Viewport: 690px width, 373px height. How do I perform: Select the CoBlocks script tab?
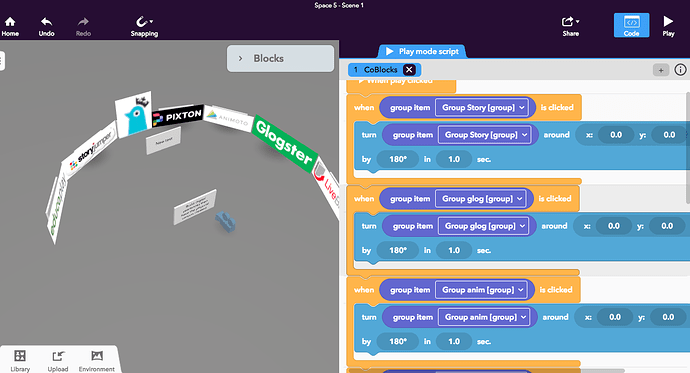click(380, 69)
